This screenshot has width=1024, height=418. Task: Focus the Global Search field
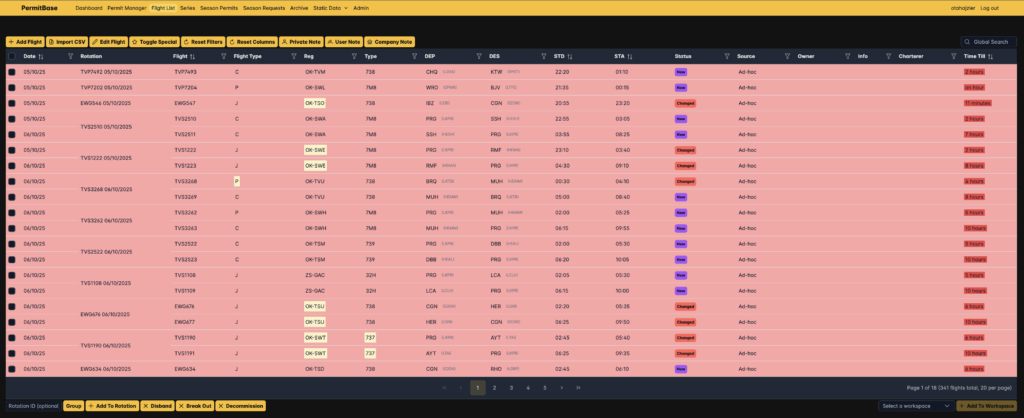(x=992, y=42)
